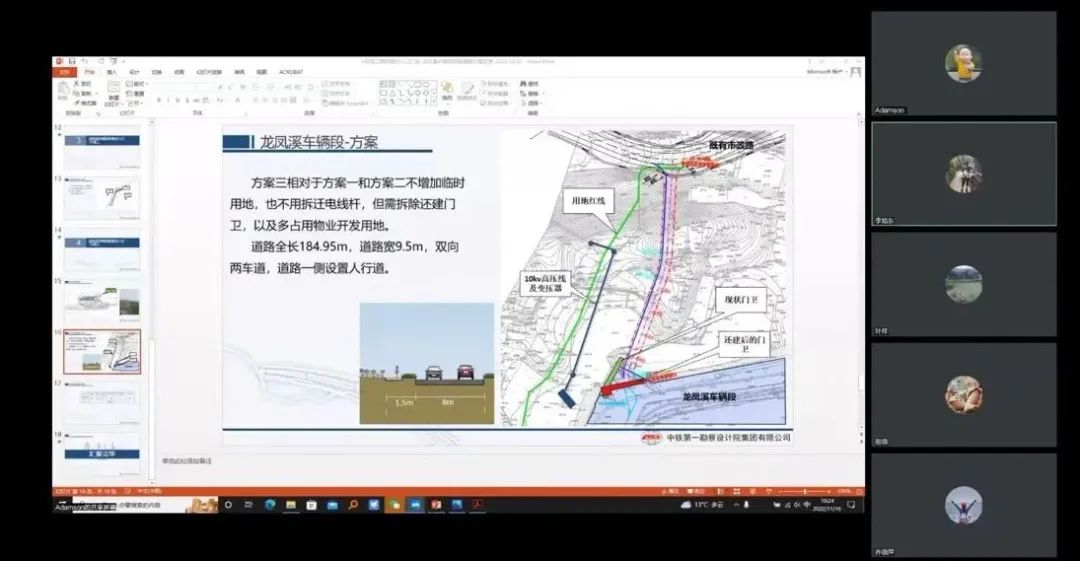Open the Shape Outline dropdown
The image size is (1080, 561).
(x=495, y=93)
